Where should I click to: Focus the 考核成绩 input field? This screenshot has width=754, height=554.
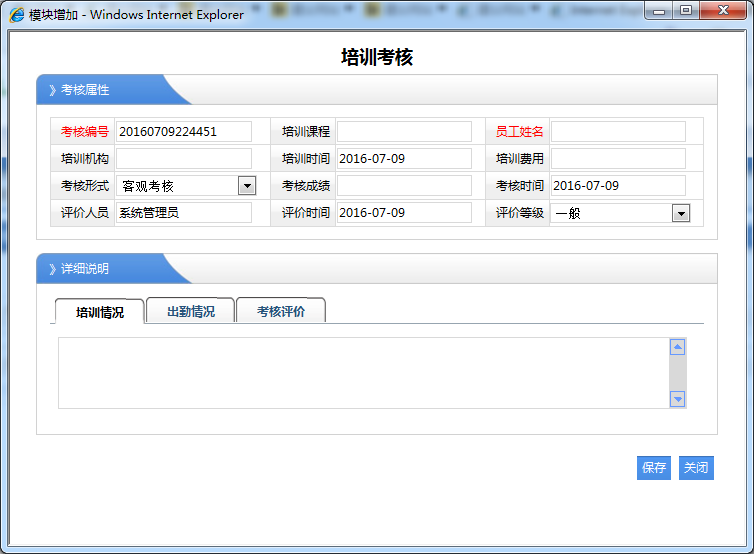point(404,186)
